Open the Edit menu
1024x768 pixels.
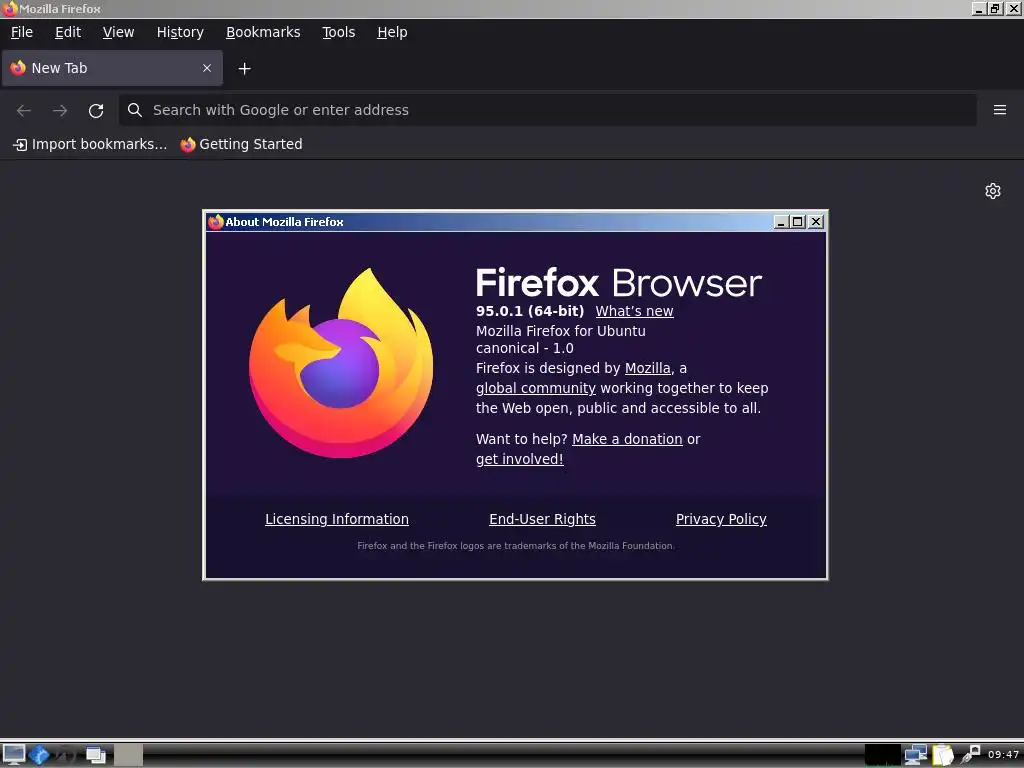tap(68, 32)
